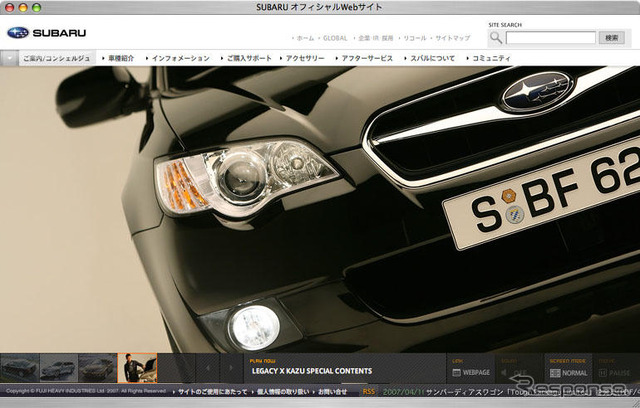Click LEGACY X KAZU SPECIAL CONTENTS title

coord(312,371)
